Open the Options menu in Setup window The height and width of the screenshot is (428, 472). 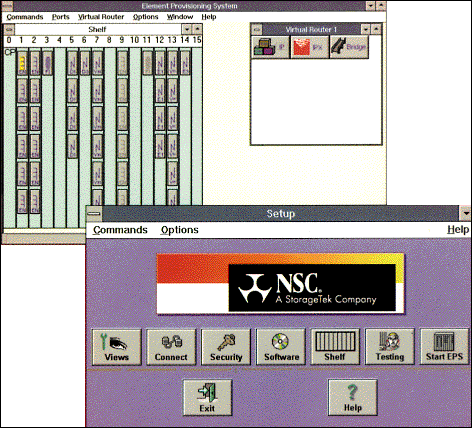coord(179,230)
